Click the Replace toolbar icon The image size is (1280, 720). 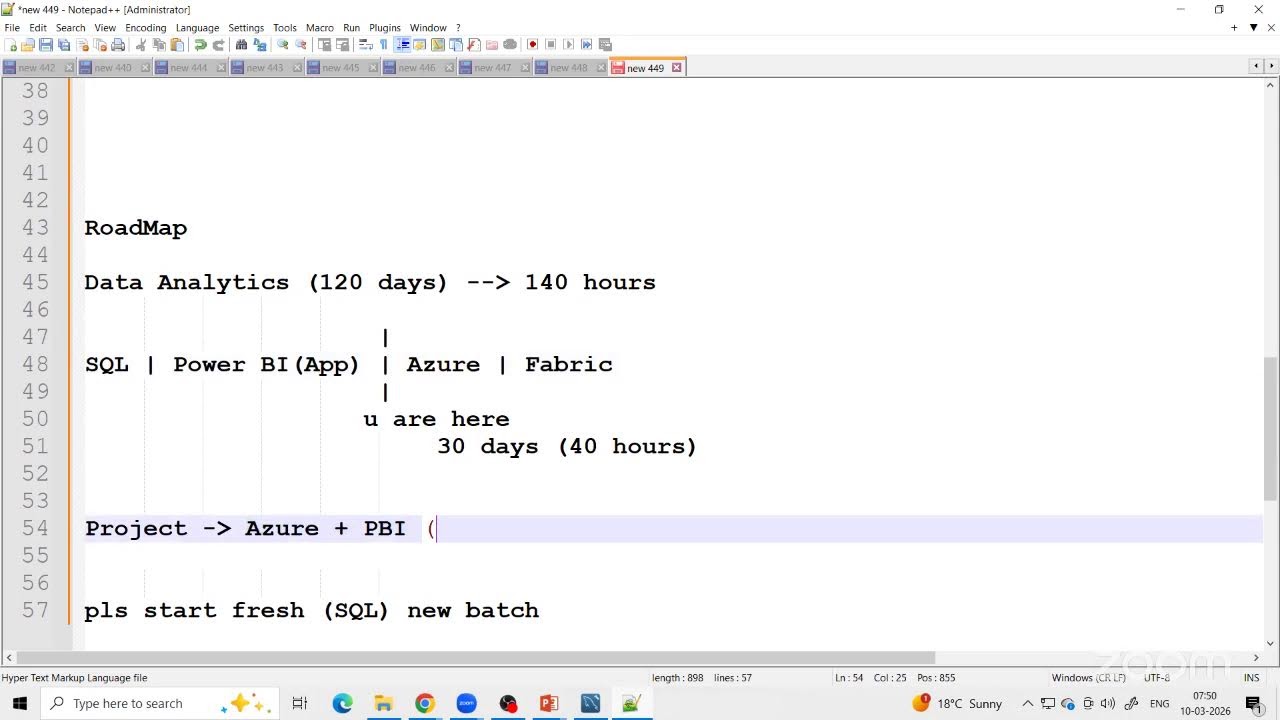click(259, 44)
